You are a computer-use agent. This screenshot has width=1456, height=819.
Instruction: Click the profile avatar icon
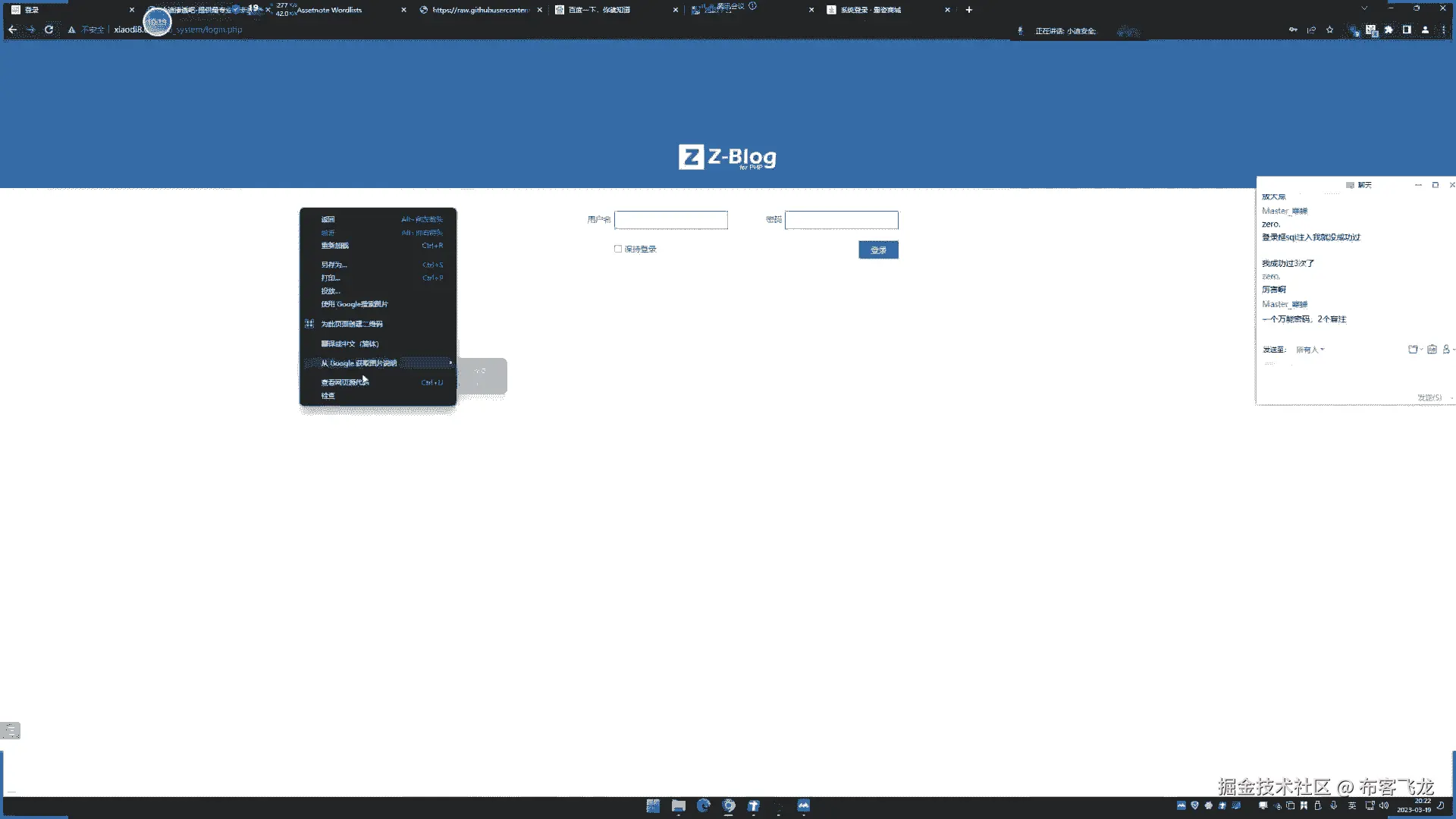[1425, 30]
